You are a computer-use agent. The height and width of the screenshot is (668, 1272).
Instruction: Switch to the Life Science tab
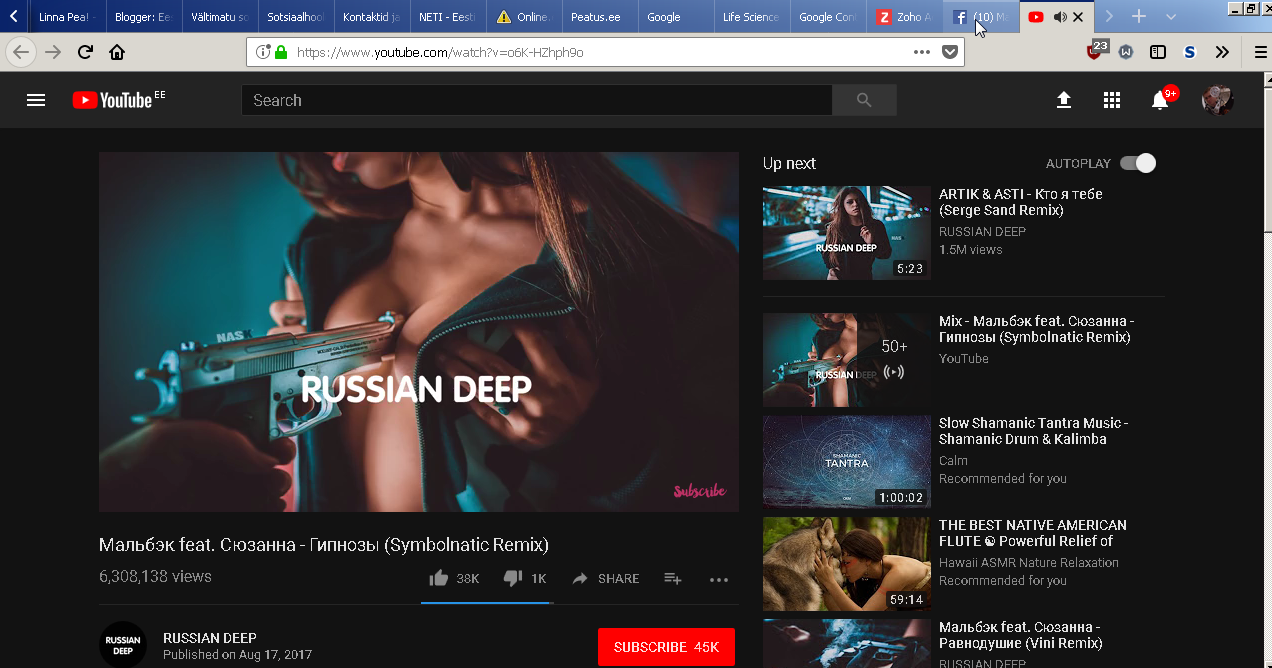tap(751, 17)
